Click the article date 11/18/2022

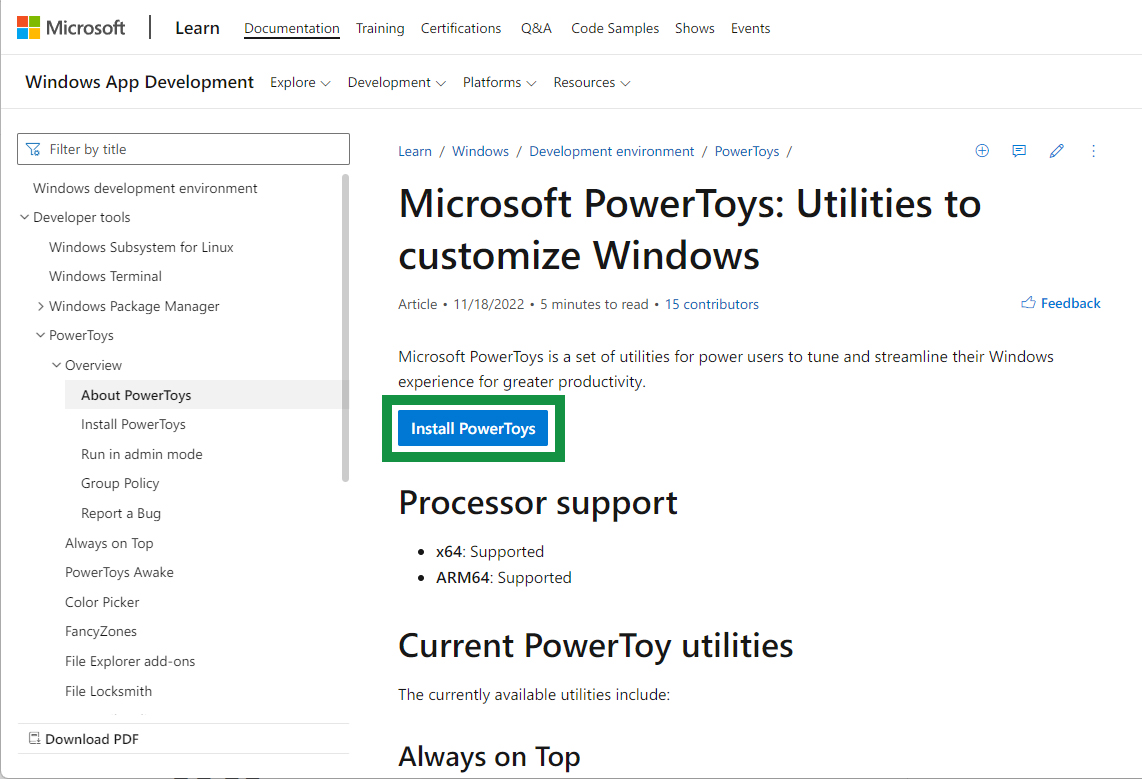(x=489, y=304)
